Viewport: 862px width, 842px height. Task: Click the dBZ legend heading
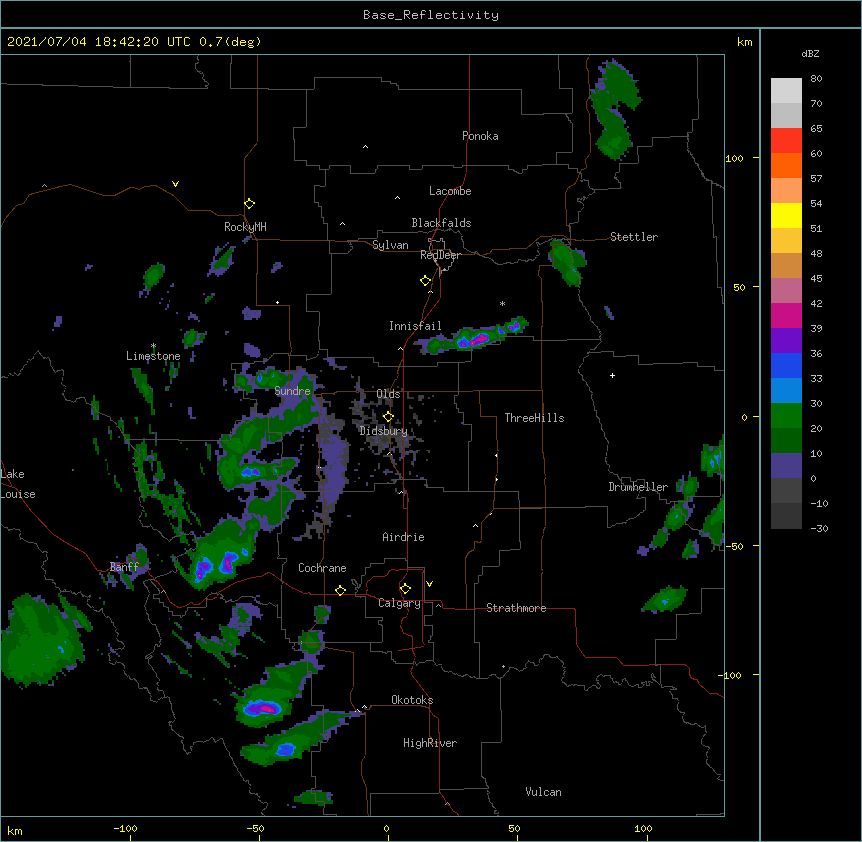810,53
